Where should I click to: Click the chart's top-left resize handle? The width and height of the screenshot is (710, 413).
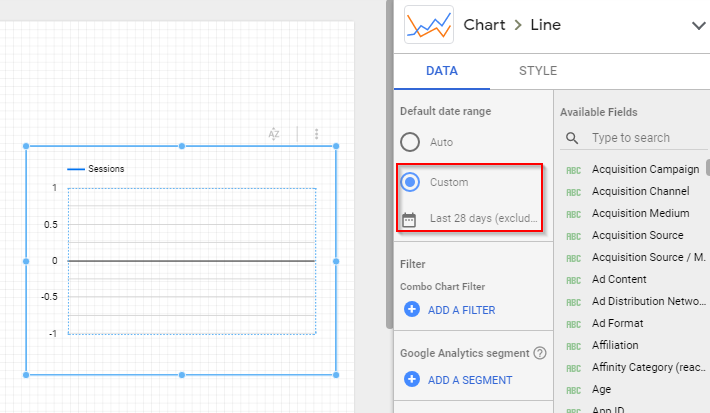click(x=26, y=146)
